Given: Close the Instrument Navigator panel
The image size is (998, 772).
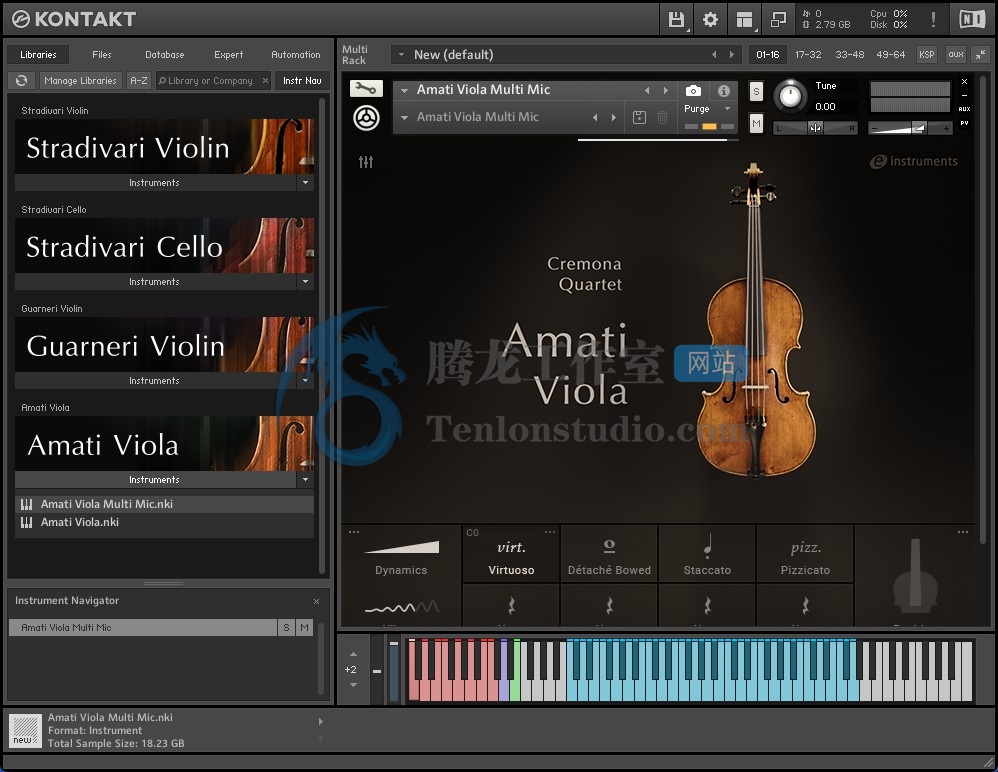Looking at the screenshot, I should coord(316,601).
